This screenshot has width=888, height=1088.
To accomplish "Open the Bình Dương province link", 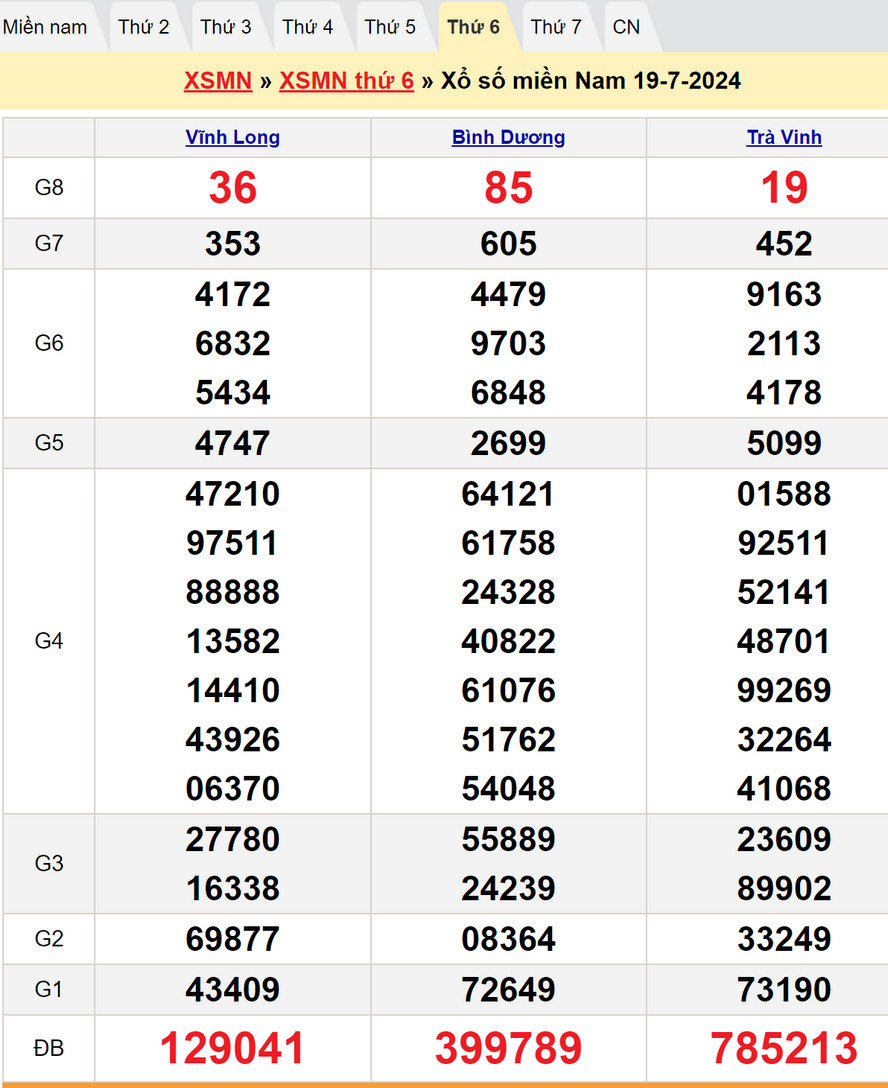I will pyautogui.click(x=508, y=138).
